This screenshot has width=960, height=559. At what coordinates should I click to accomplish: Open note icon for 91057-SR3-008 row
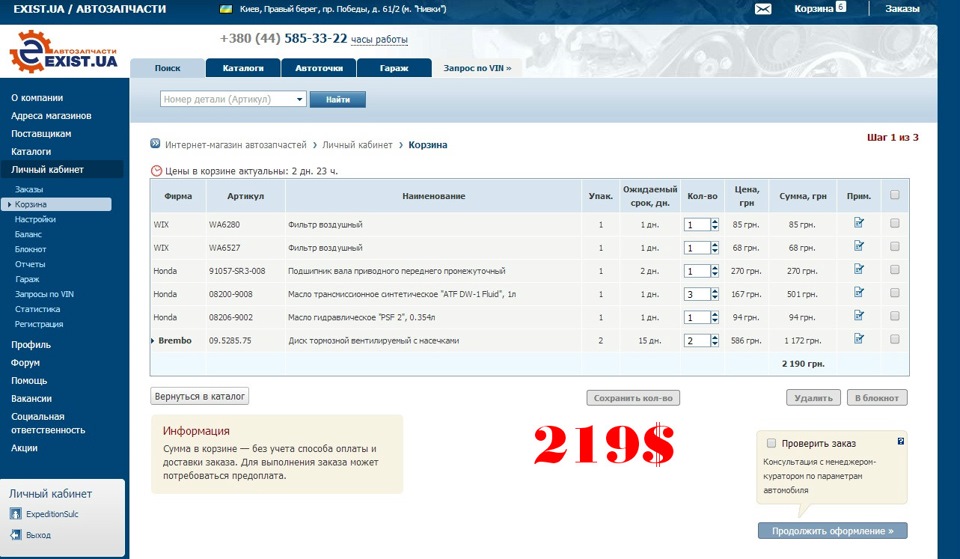[859, 269]
